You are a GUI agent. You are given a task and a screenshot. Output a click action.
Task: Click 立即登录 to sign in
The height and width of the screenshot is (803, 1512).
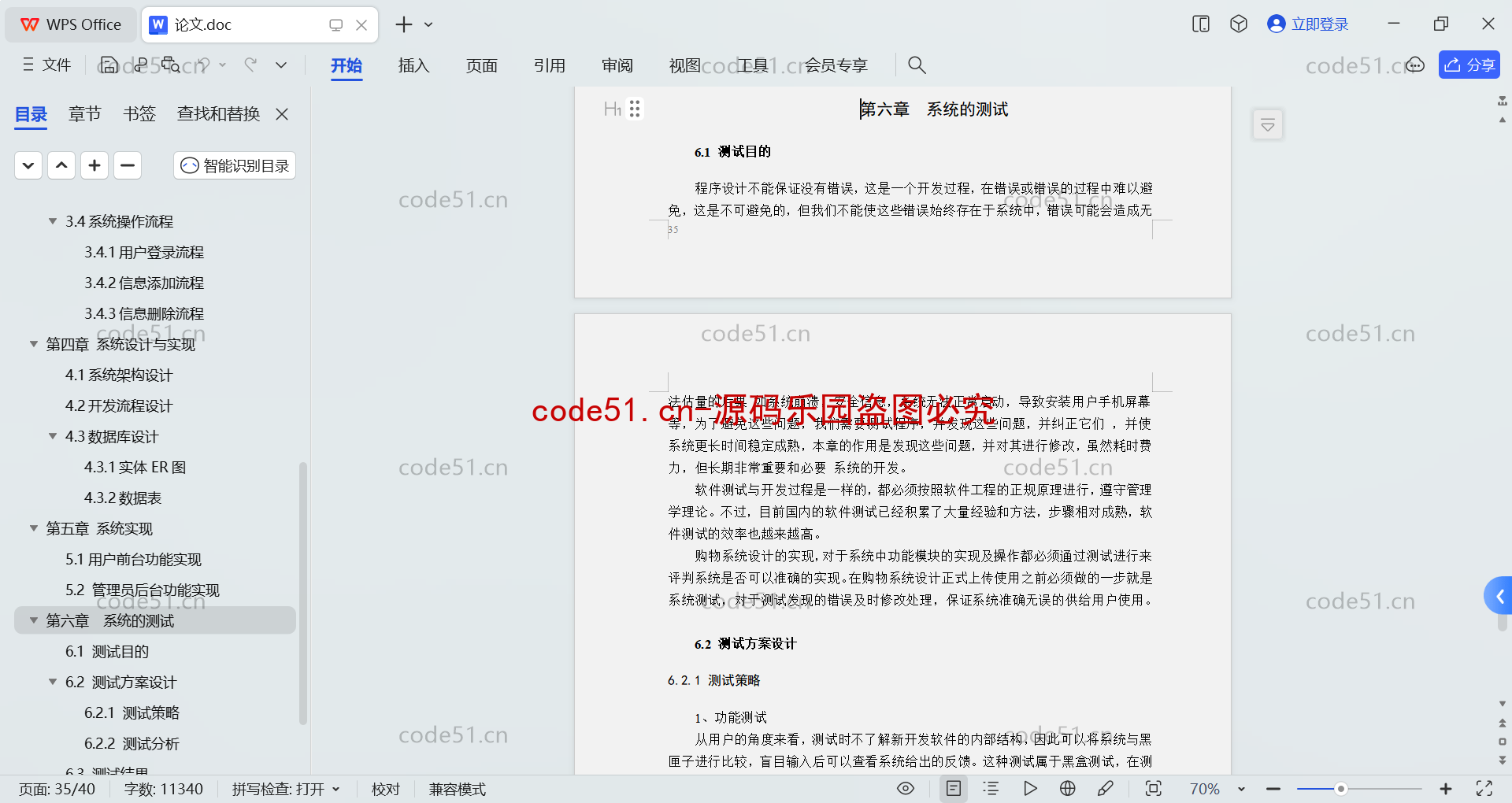[1308, 24]
